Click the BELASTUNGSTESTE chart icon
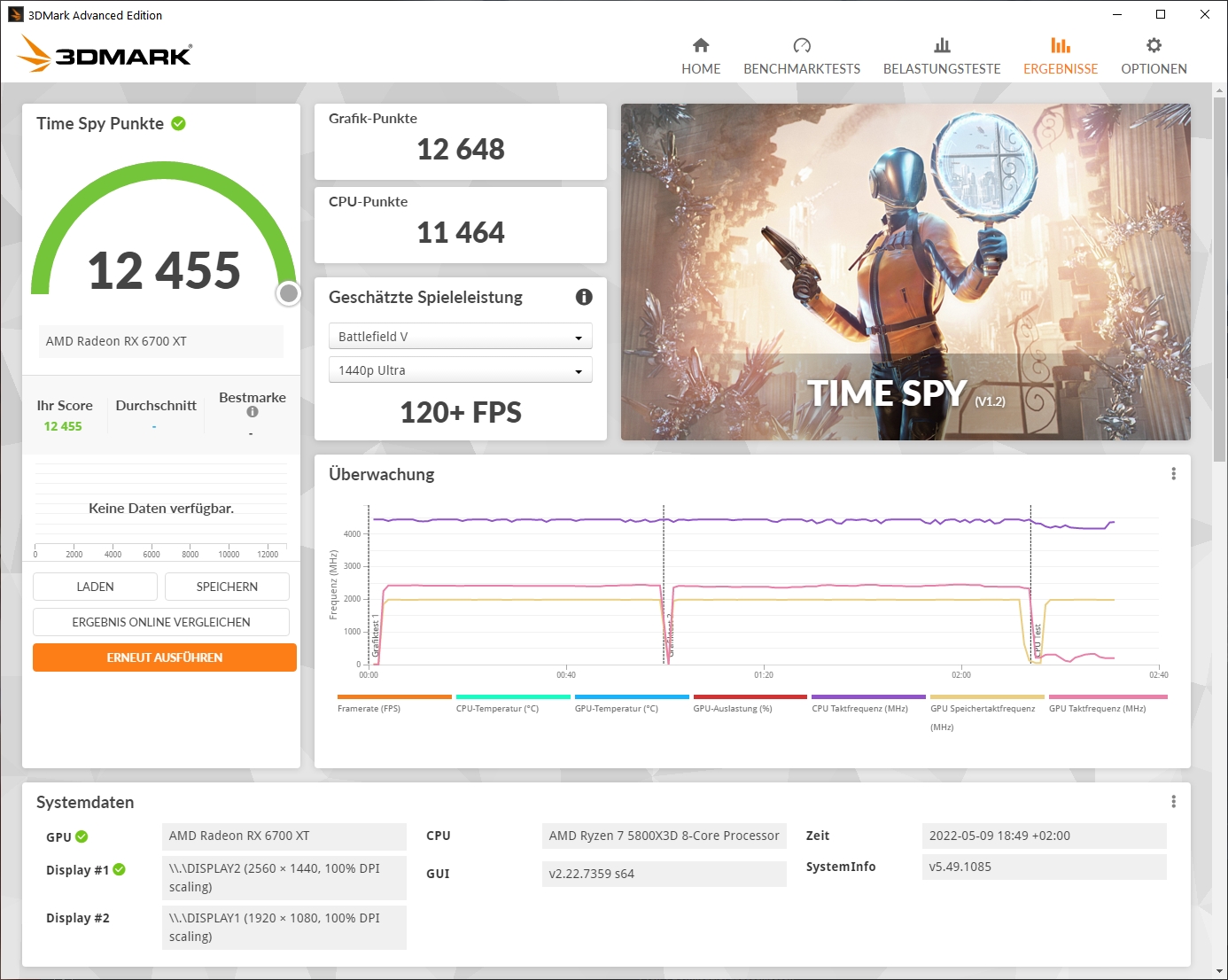 [942, 44]
